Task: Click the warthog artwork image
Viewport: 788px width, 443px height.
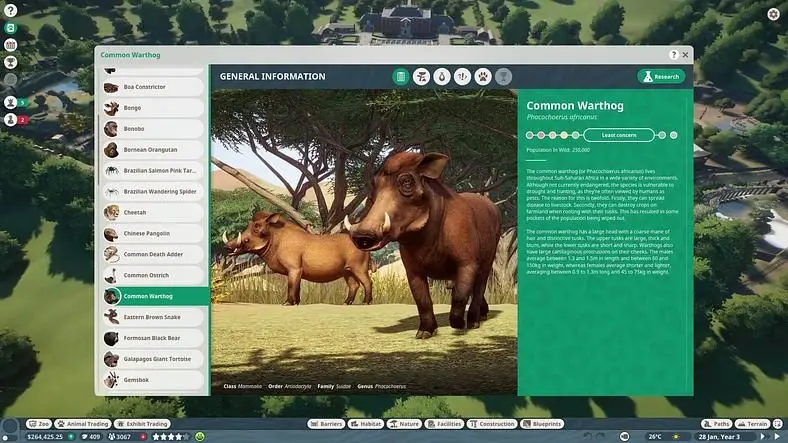Action: pyautogui.click(x=364, y=242)
